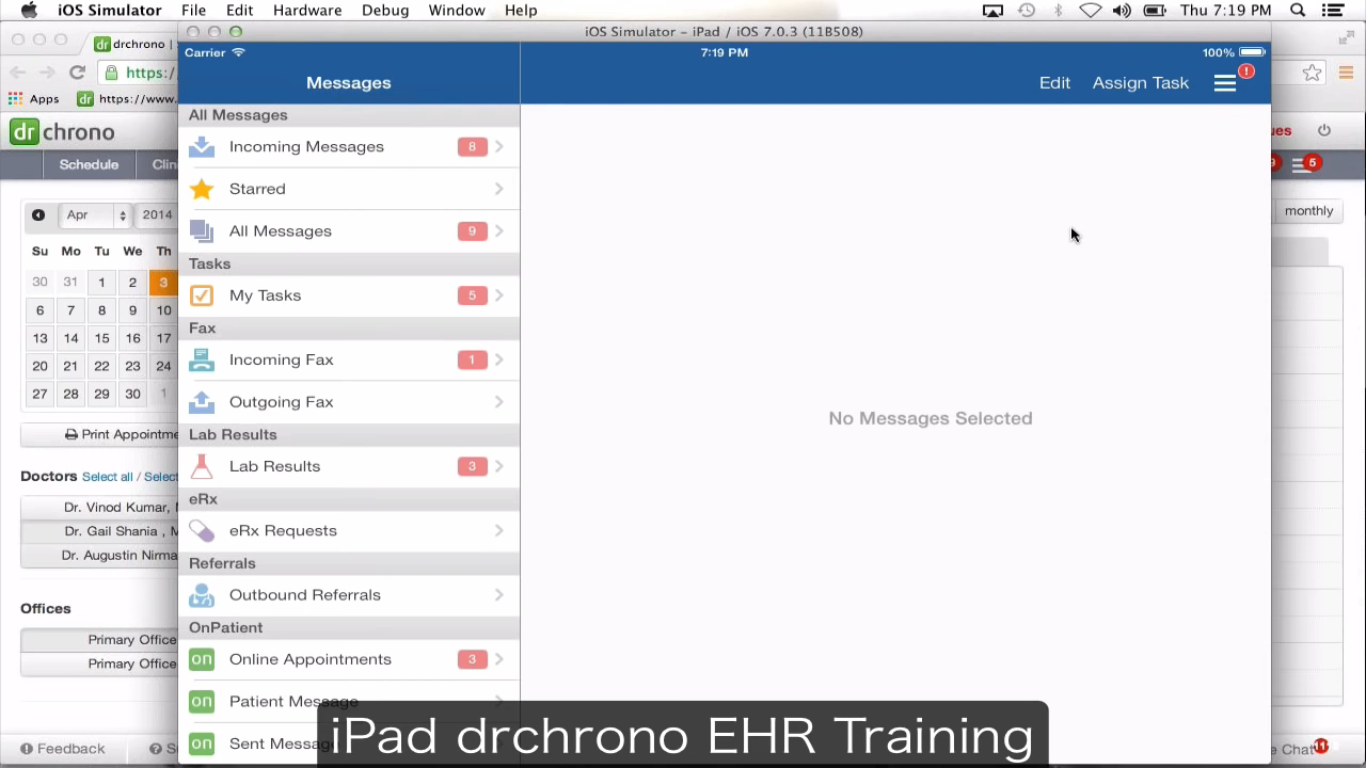Click the Print Appointments button
Viewport: 1366px width, 768px height.
100,435
